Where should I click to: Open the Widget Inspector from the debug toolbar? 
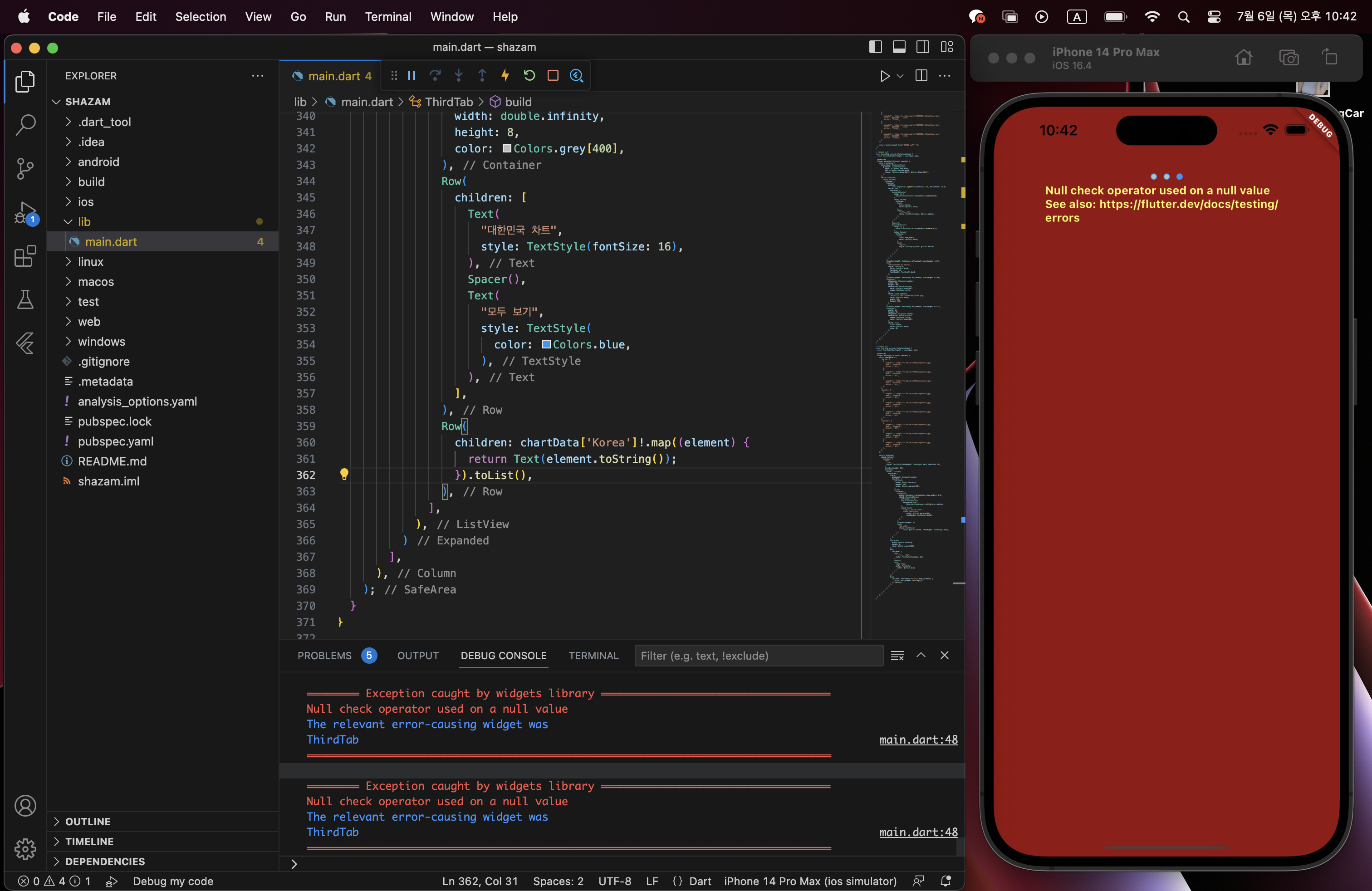pyautogui.click(x=577, y=75)
